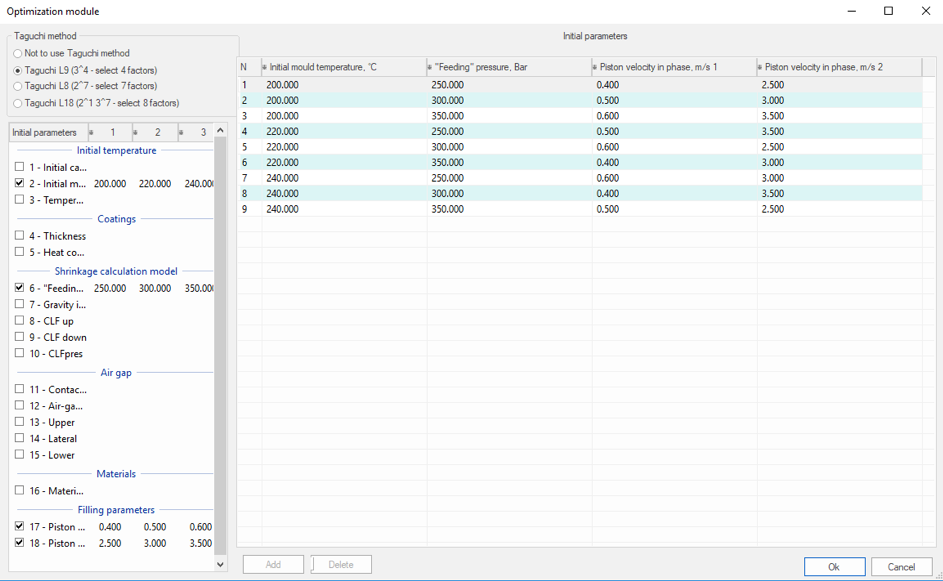The image size is (943, 581).
Task: Enable '14 - Lateral' checkbox
Action: tap(19, 438)
